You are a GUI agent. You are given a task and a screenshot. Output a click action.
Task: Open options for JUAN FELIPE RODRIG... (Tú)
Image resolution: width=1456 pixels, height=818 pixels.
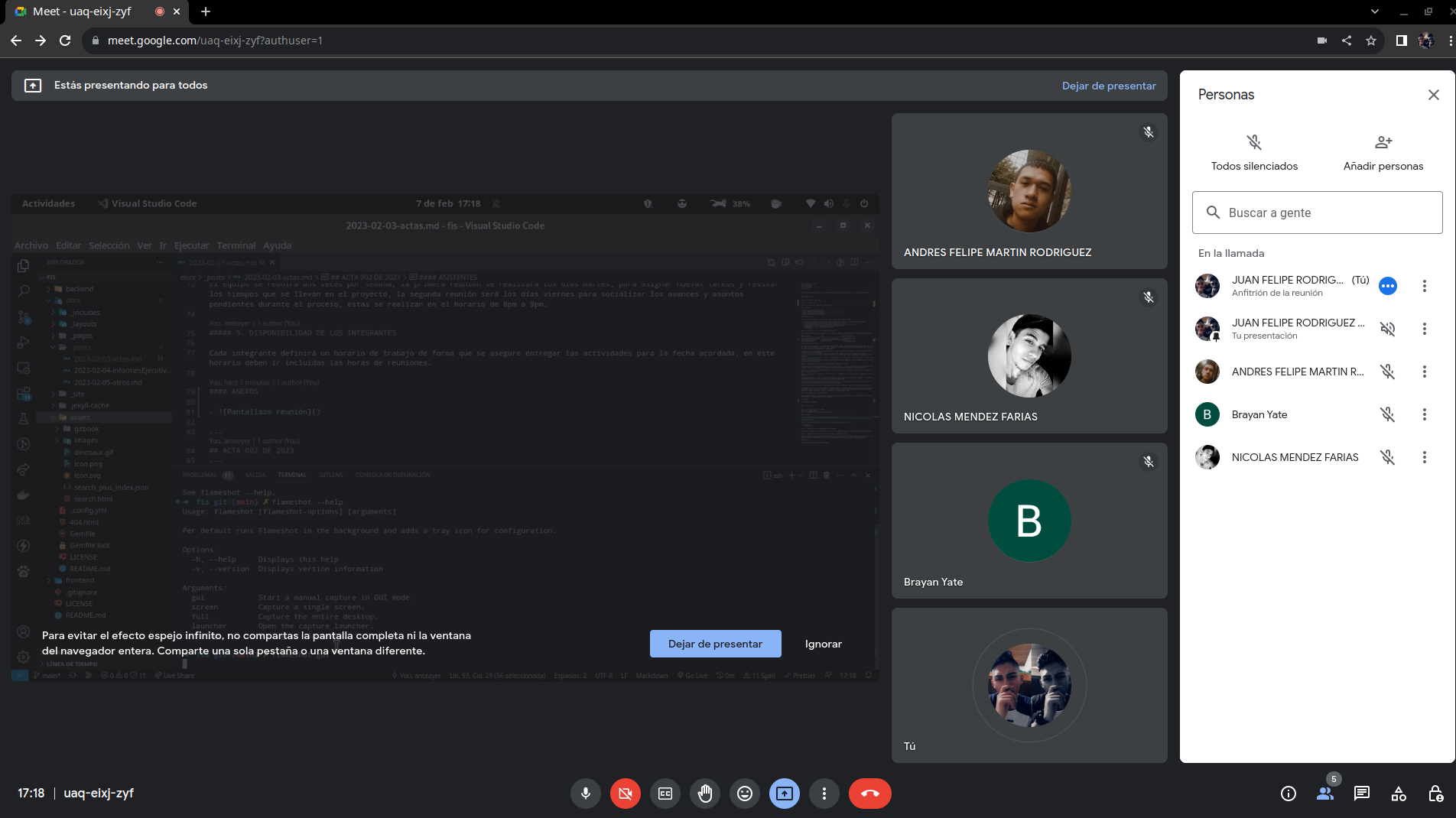tap(1425, 286)
